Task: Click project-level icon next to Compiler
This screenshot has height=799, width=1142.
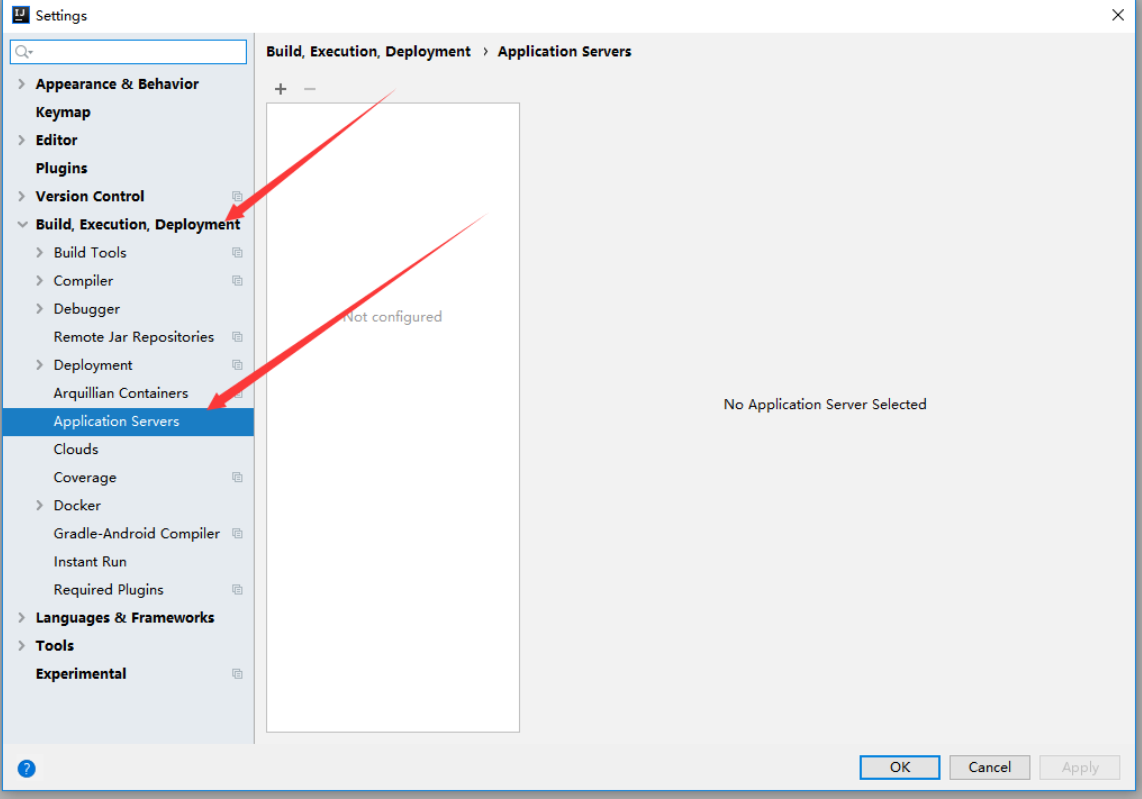Action: click(237, 281)
